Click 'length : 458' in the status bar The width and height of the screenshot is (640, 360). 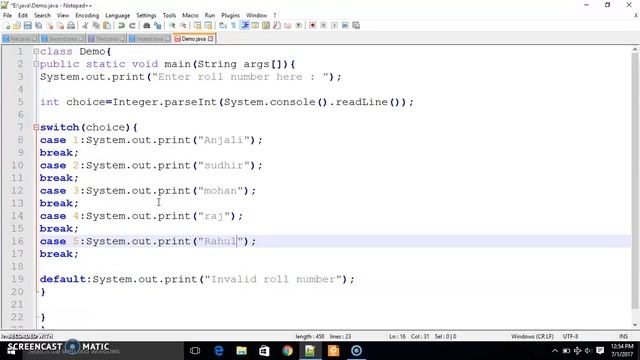(x=310, y=336)
